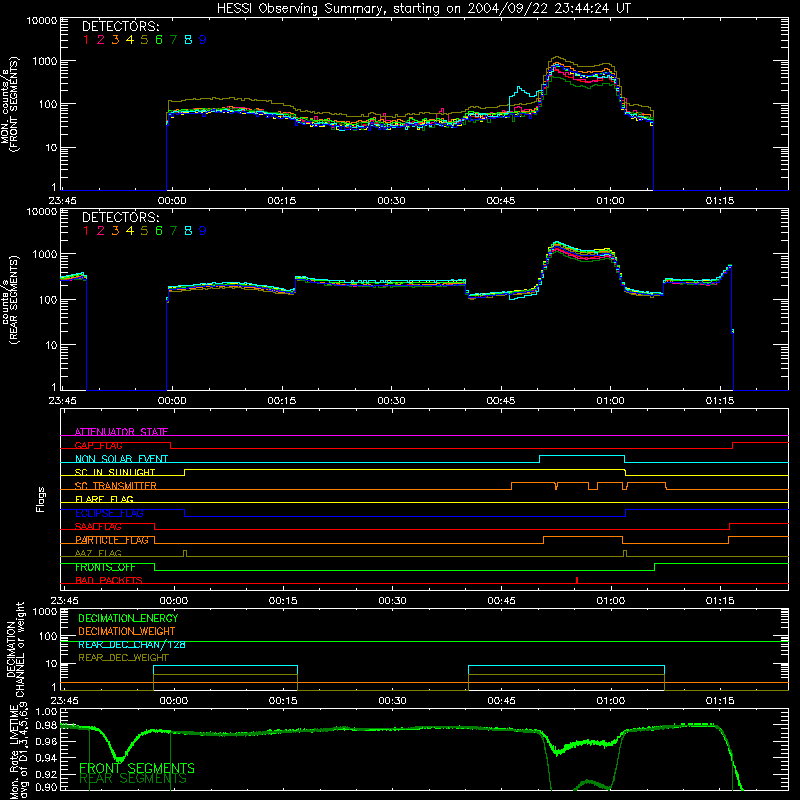Image resolution: width=800 pixels, height=800 pixels.
Task: Click the ATTENUATOR_STATE flag label
Action: pyautogui.click(x=121, y=432)
